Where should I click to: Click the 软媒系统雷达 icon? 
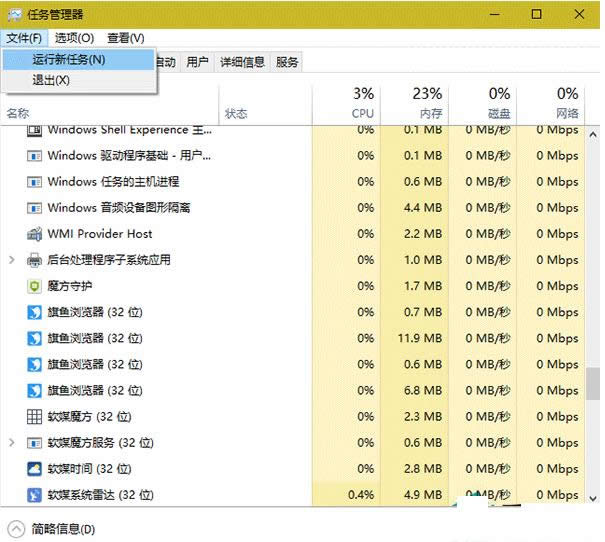coord(34,495)
